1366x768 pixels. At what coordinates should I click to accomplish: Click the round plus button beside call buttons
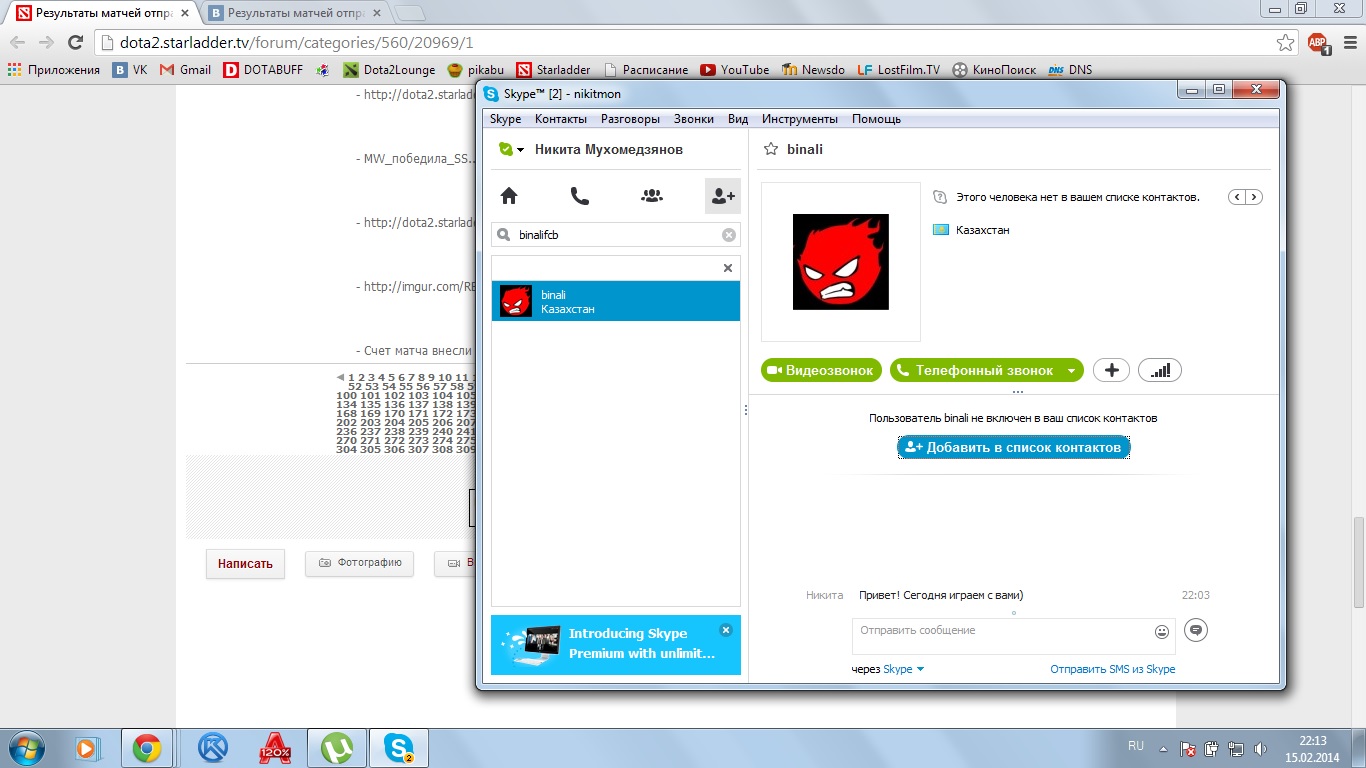(1111, 370)
